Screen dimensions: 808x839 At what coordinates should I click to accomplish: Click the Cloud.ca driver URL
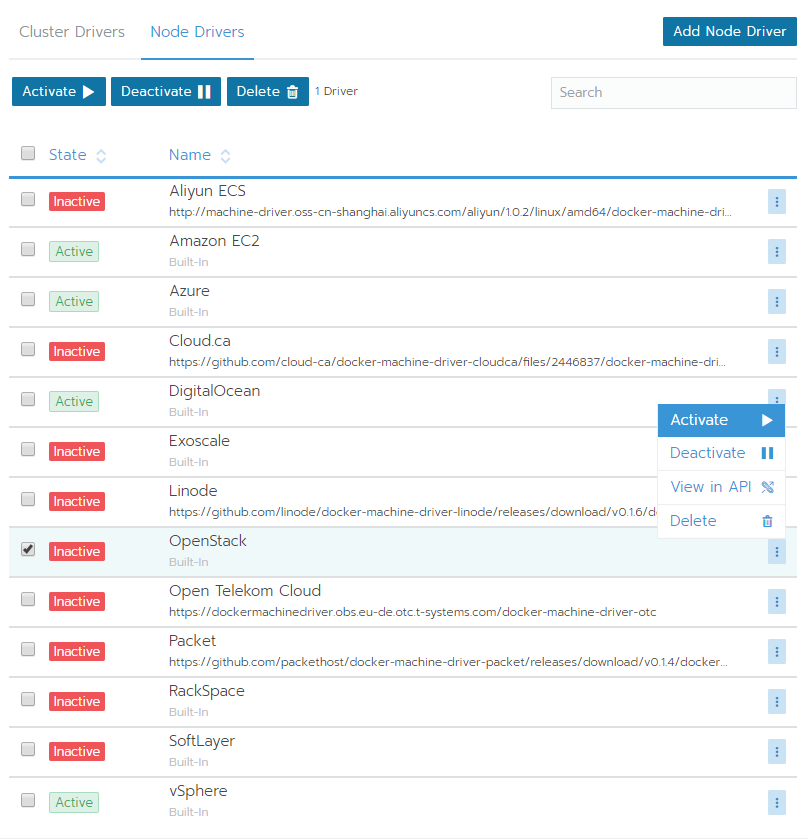[447, 362]
